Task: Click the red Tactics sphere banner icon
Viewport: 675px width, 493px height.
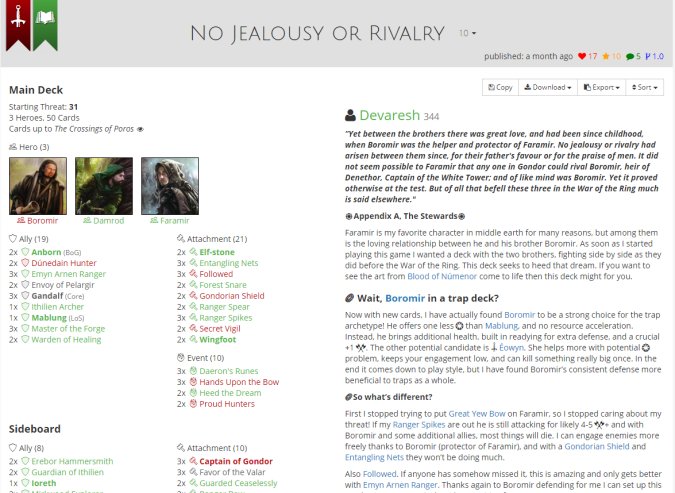Action: [x=18, y=25]
